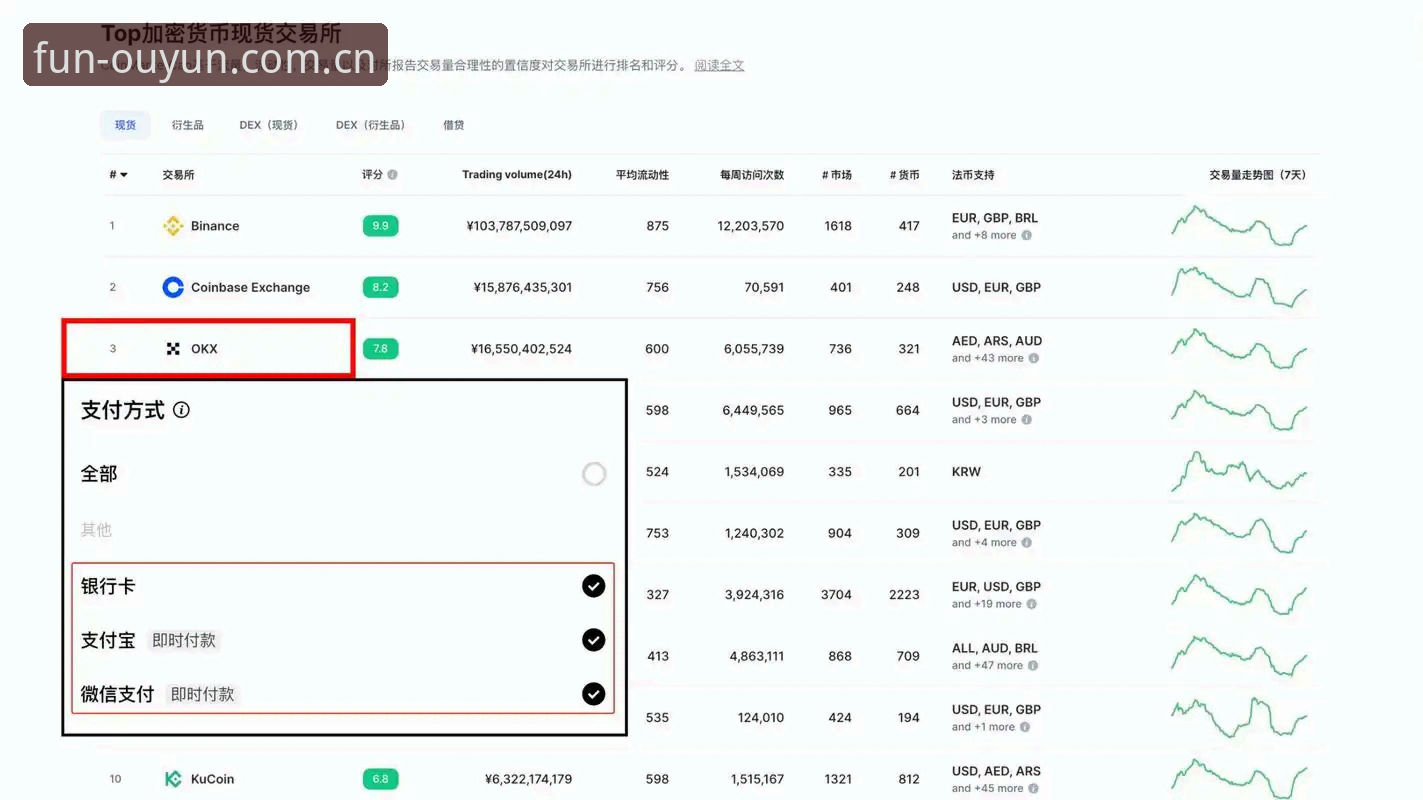Screen dimensions: 1423x800
Task: Open Coinbase 7-day volume trend chart
Action: pos(1239,287)
